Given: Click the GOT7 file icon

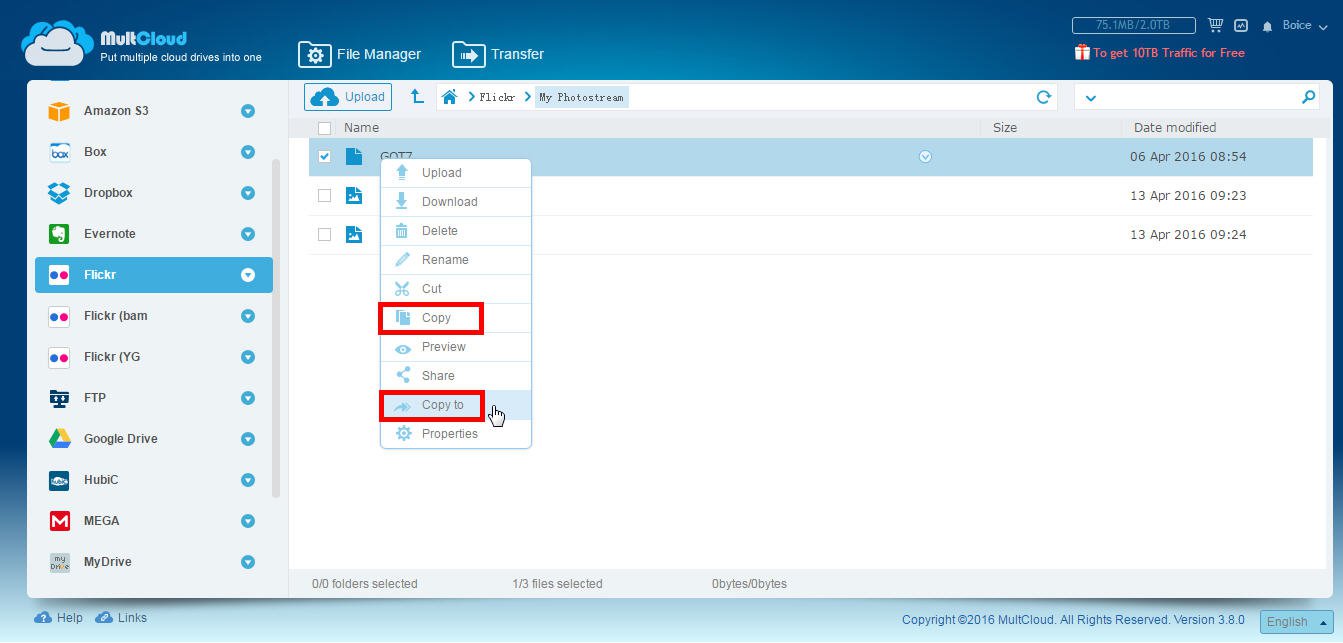Looking at the screenshot, I should (354, 156).
